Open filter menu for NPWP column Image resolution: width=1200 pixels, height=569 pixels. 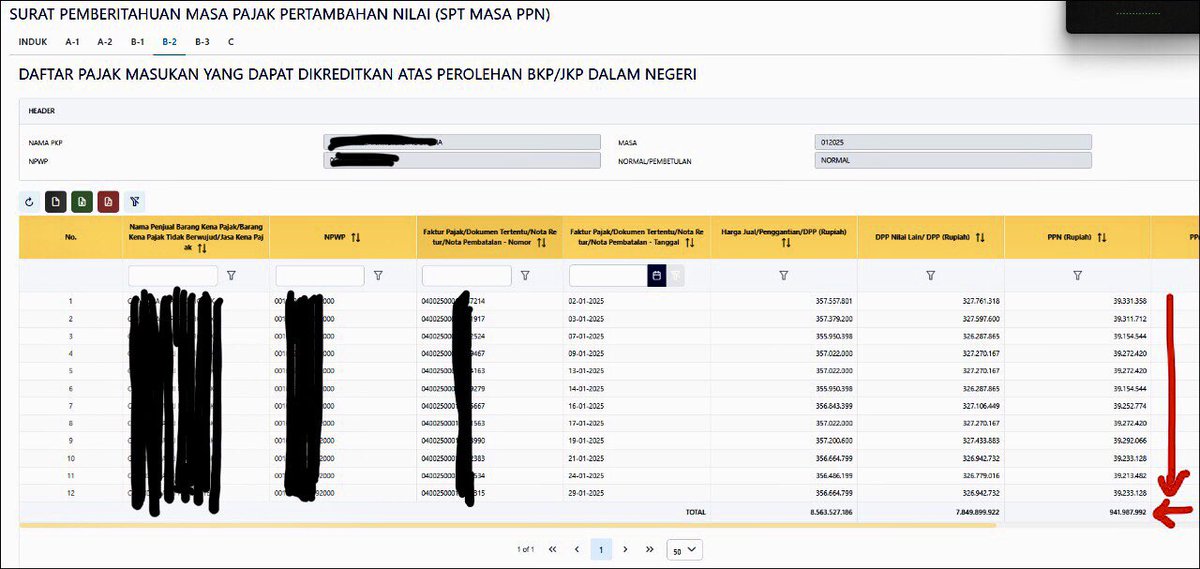(378, 275)
